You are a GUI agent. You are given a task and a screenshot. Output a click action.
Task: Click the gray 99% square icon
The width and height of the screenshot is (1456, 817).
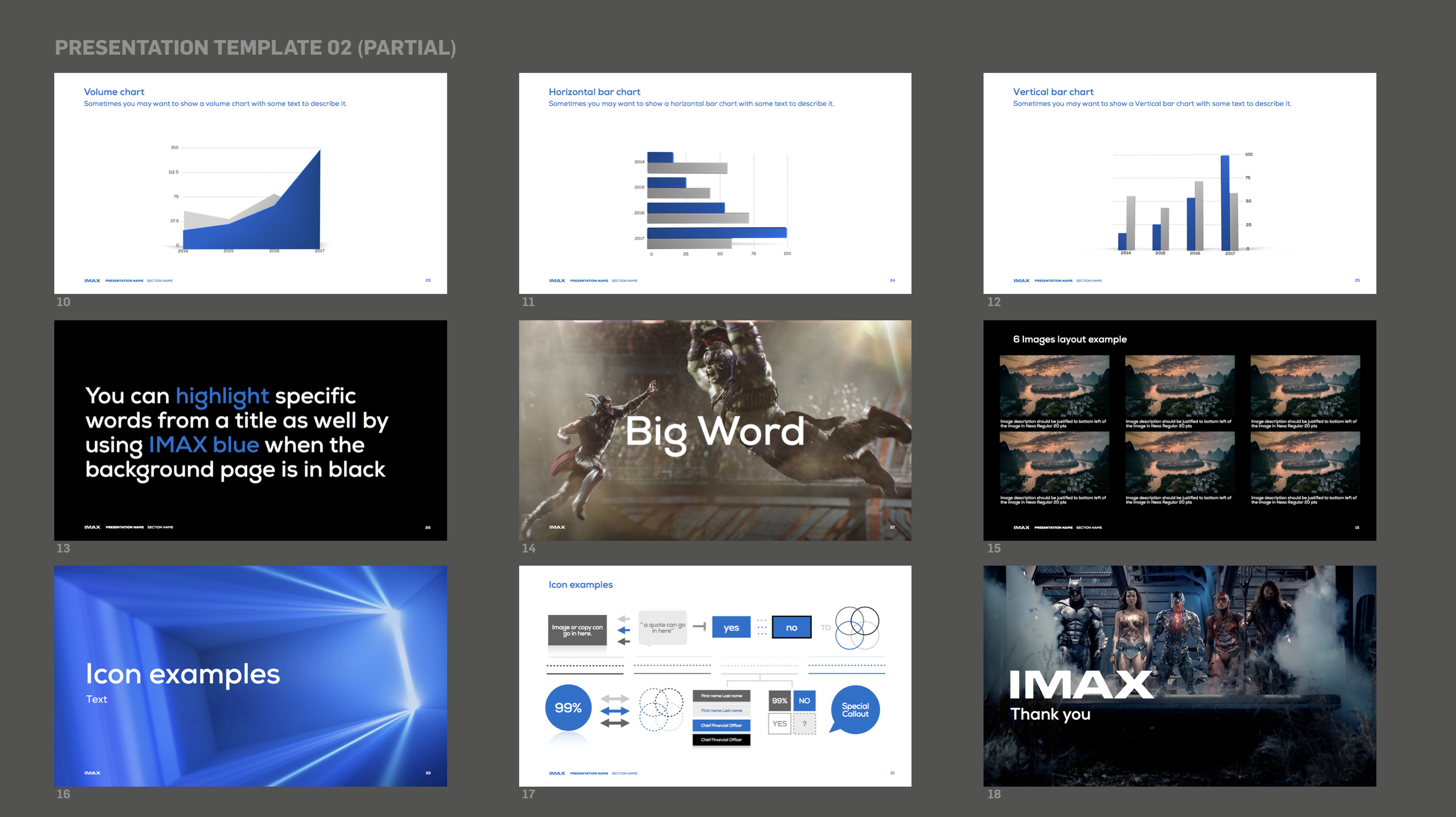tap(779, 701)
